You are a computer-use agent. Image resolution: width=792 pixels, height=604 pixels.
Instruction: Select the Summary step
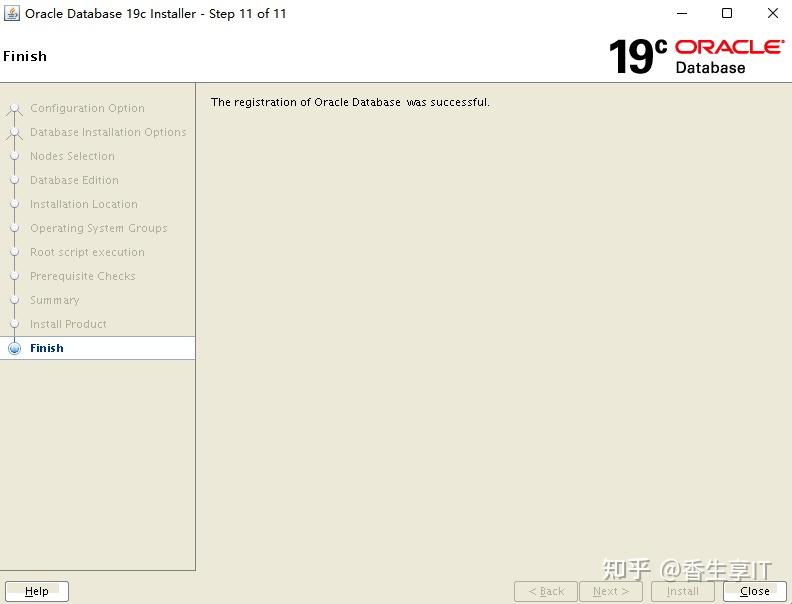click(55, 300)
